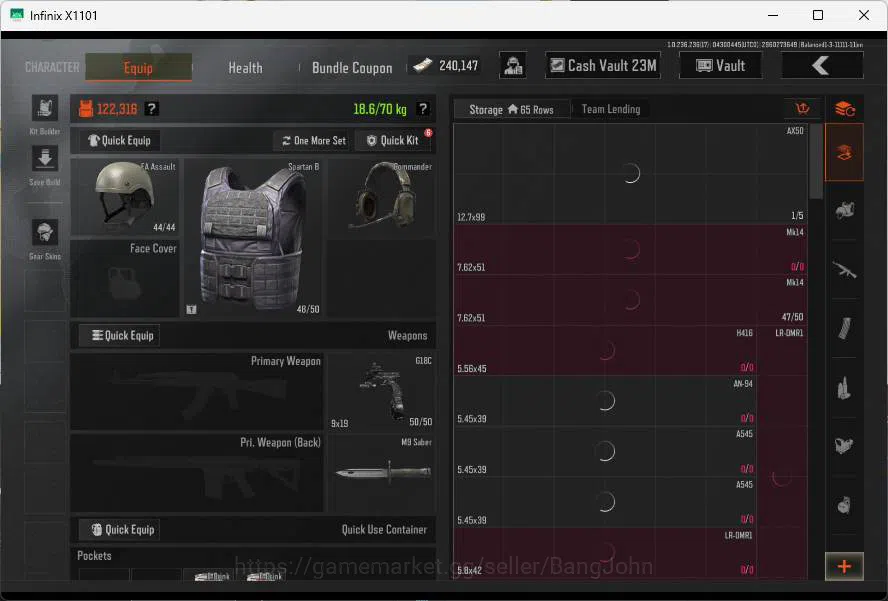
Task: Click the empty Face Cover slot
Action: pos(125,278)
